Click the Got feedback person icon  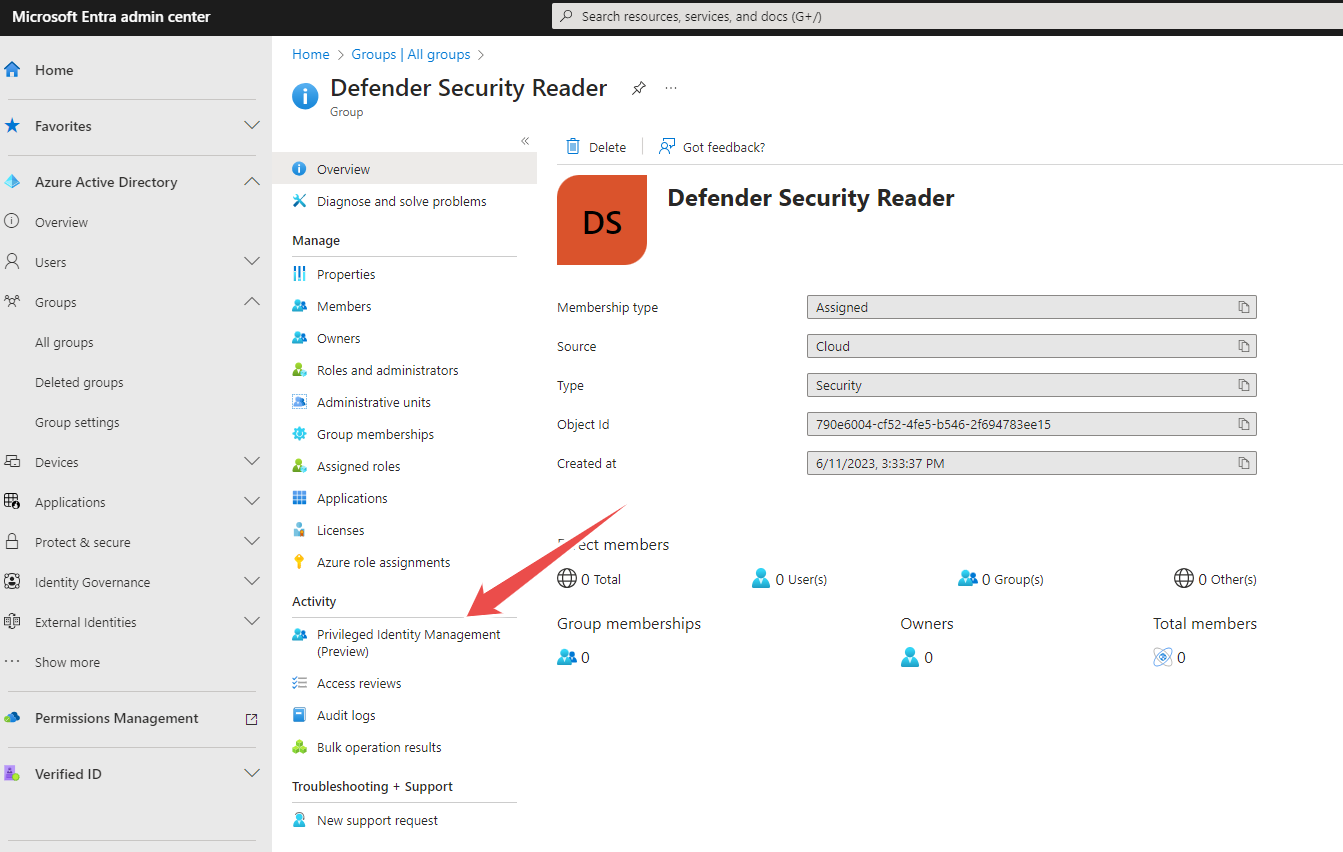(x=667, y=147)
